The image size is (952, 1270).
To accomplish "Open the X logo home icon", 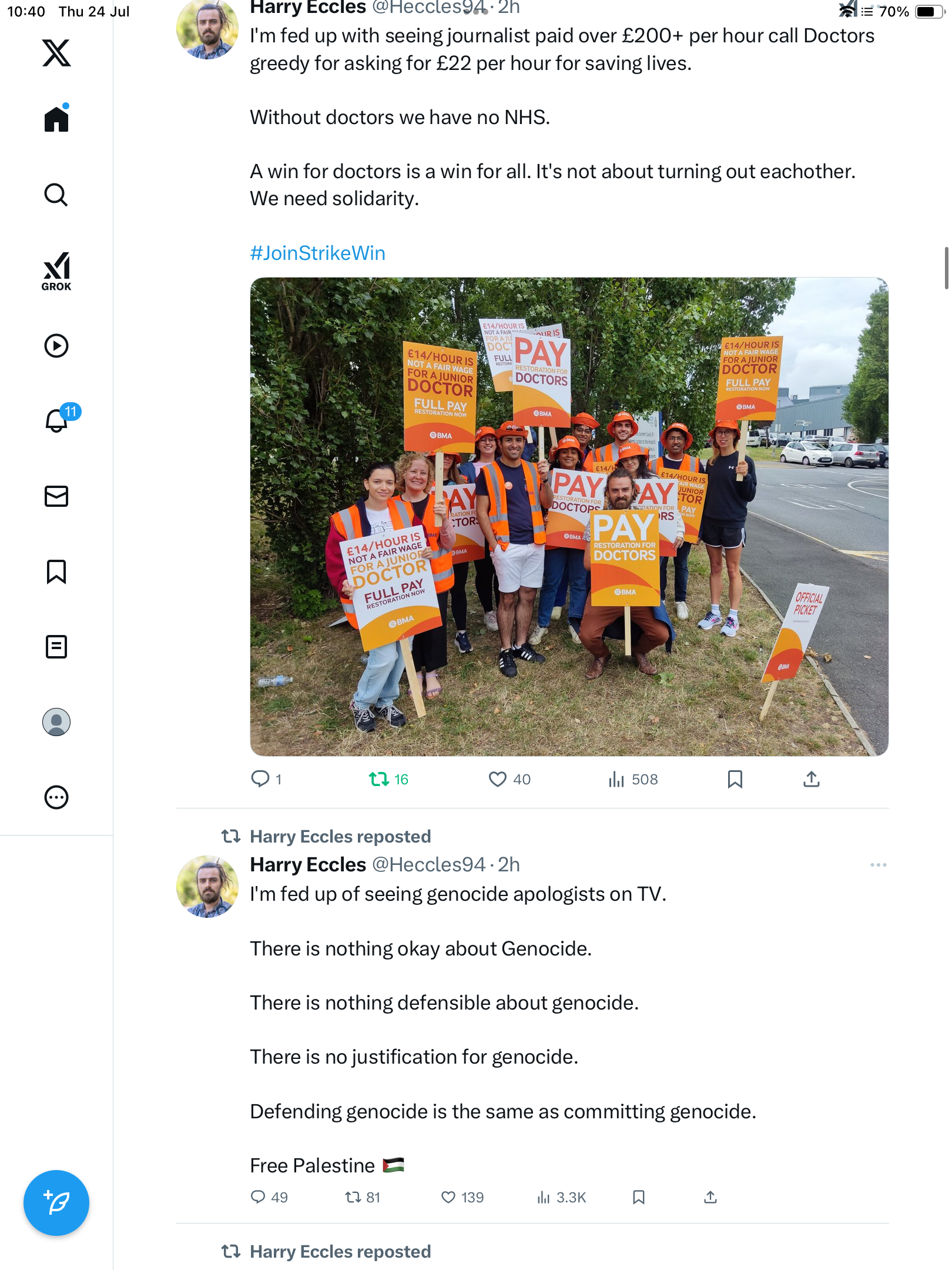I will pos(56,53).
